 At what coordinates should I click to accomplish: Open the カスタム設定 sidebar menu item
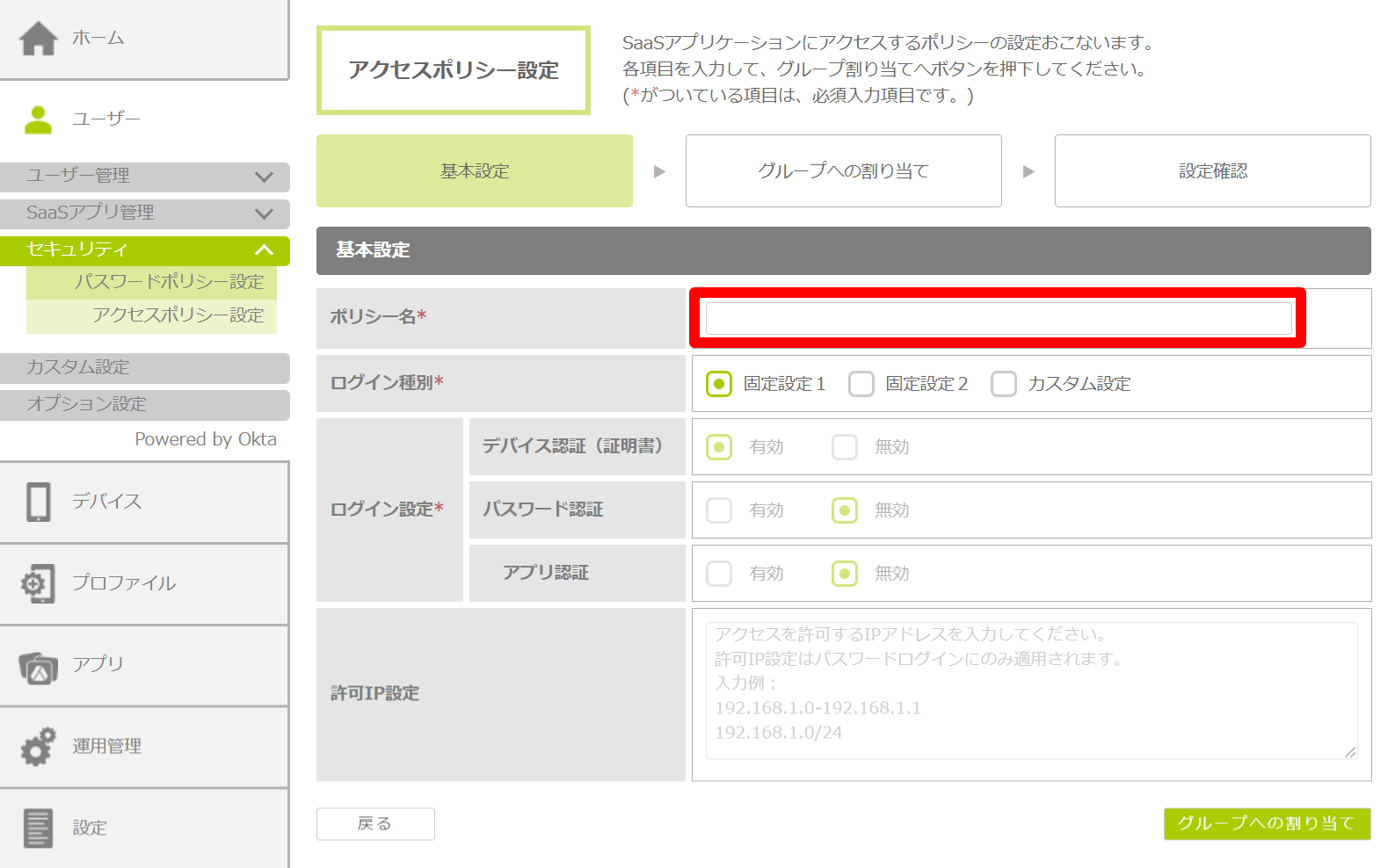click(145, 368)
